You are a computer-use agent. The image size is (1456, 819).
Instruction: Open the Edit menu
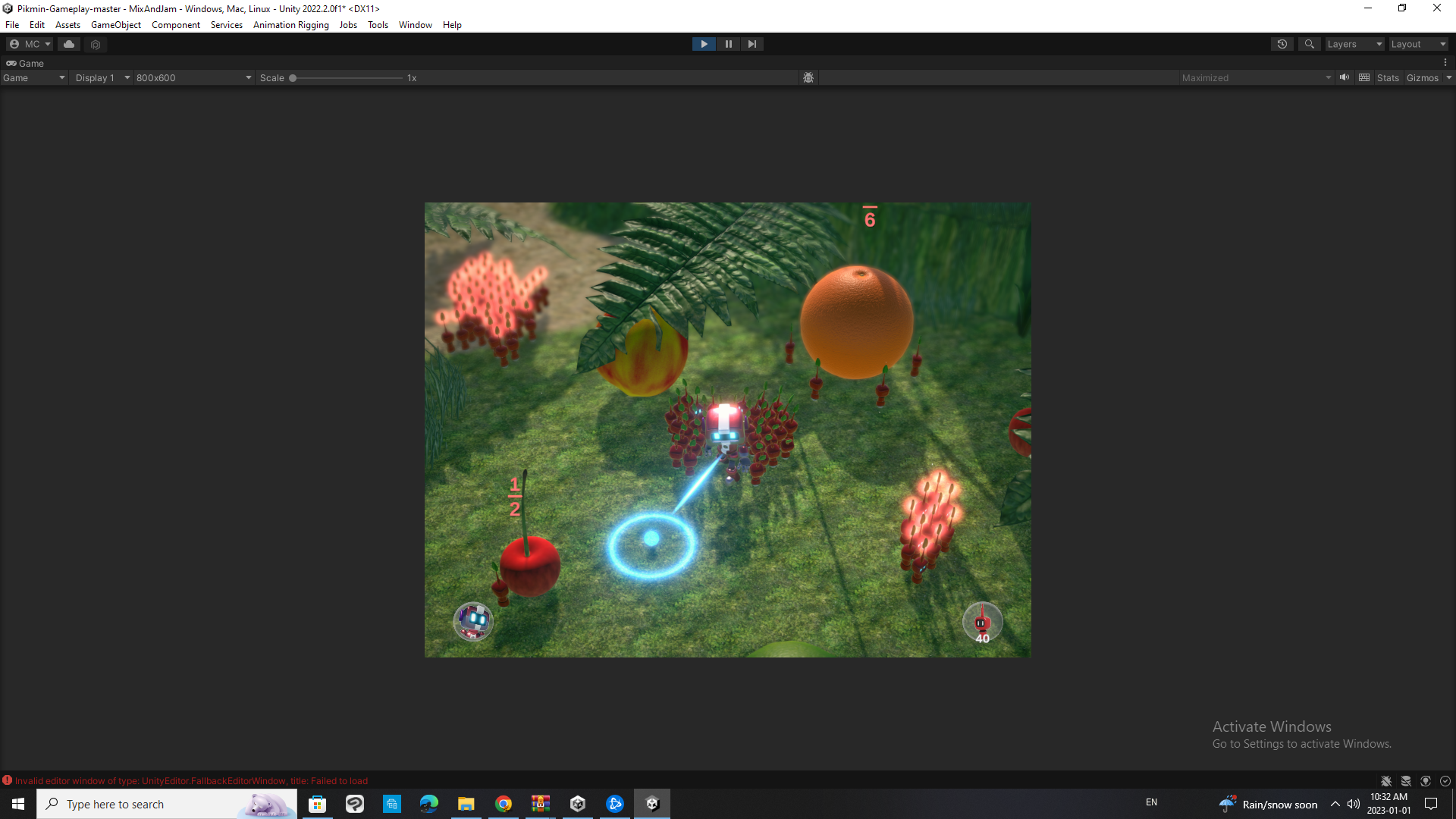(37, 25)
